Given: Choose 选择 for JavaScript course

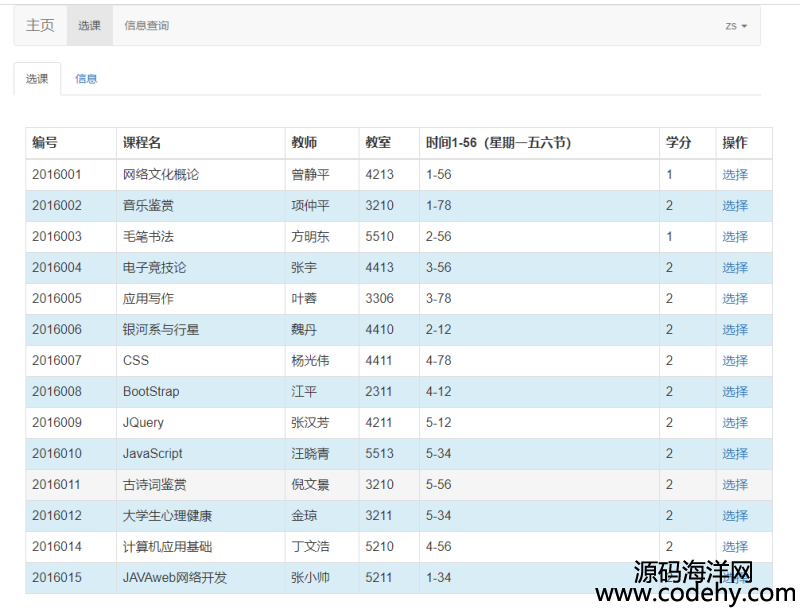Looking at the screenshot, I should [735, 454].
